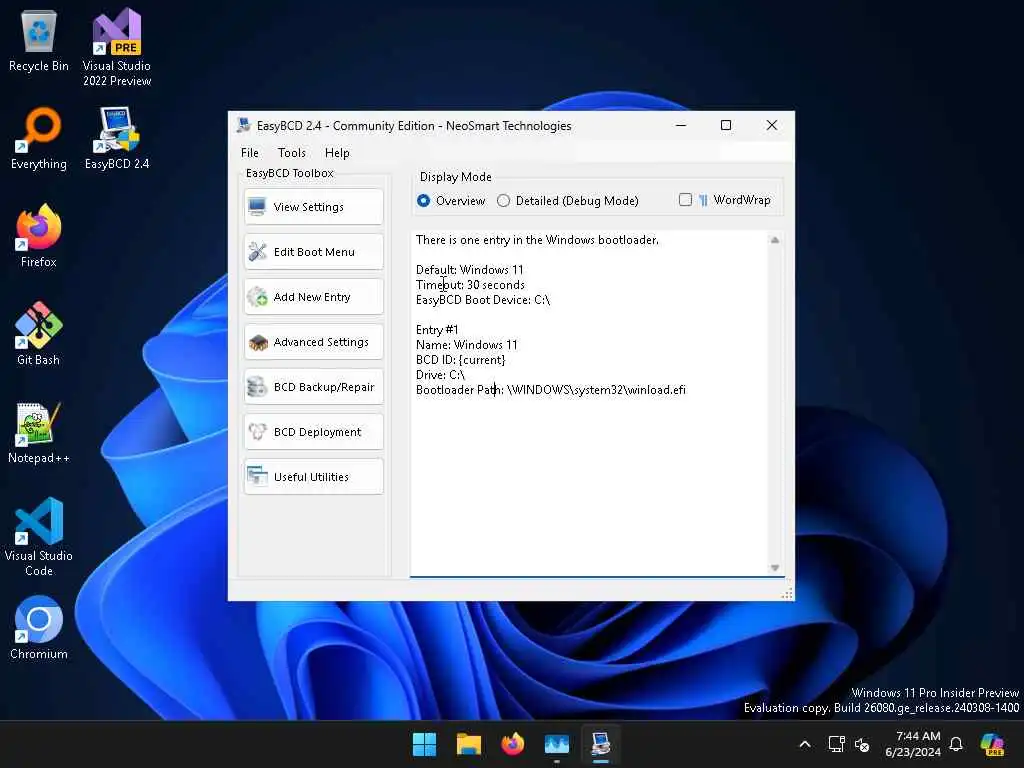
Task: Open the File menu
Action: tap(249, 153)
